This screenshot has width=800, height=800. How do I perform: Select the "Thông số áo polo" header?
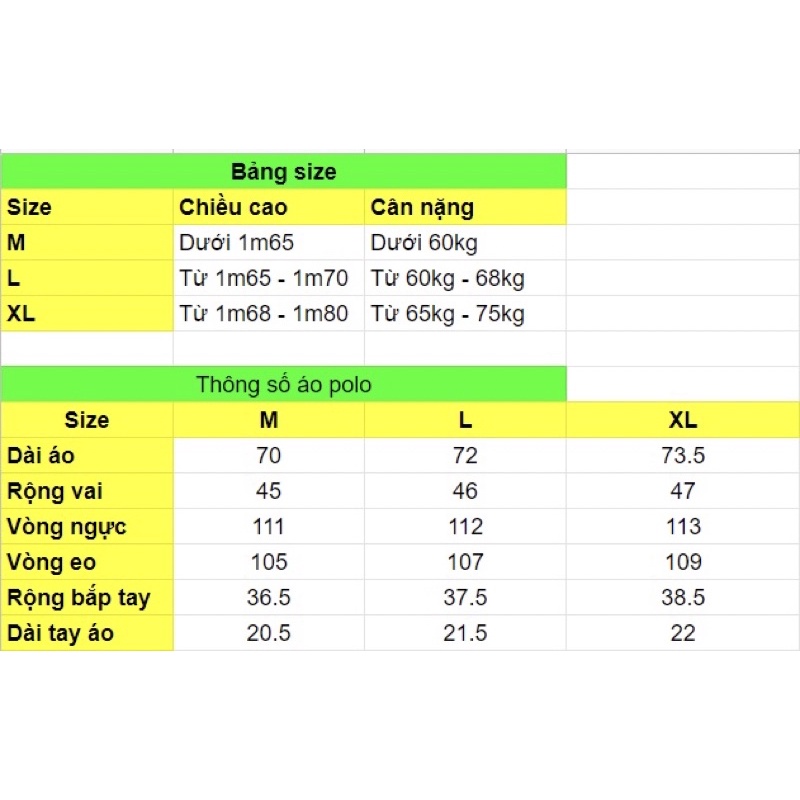pyautogui.click(x=284, y=385)
